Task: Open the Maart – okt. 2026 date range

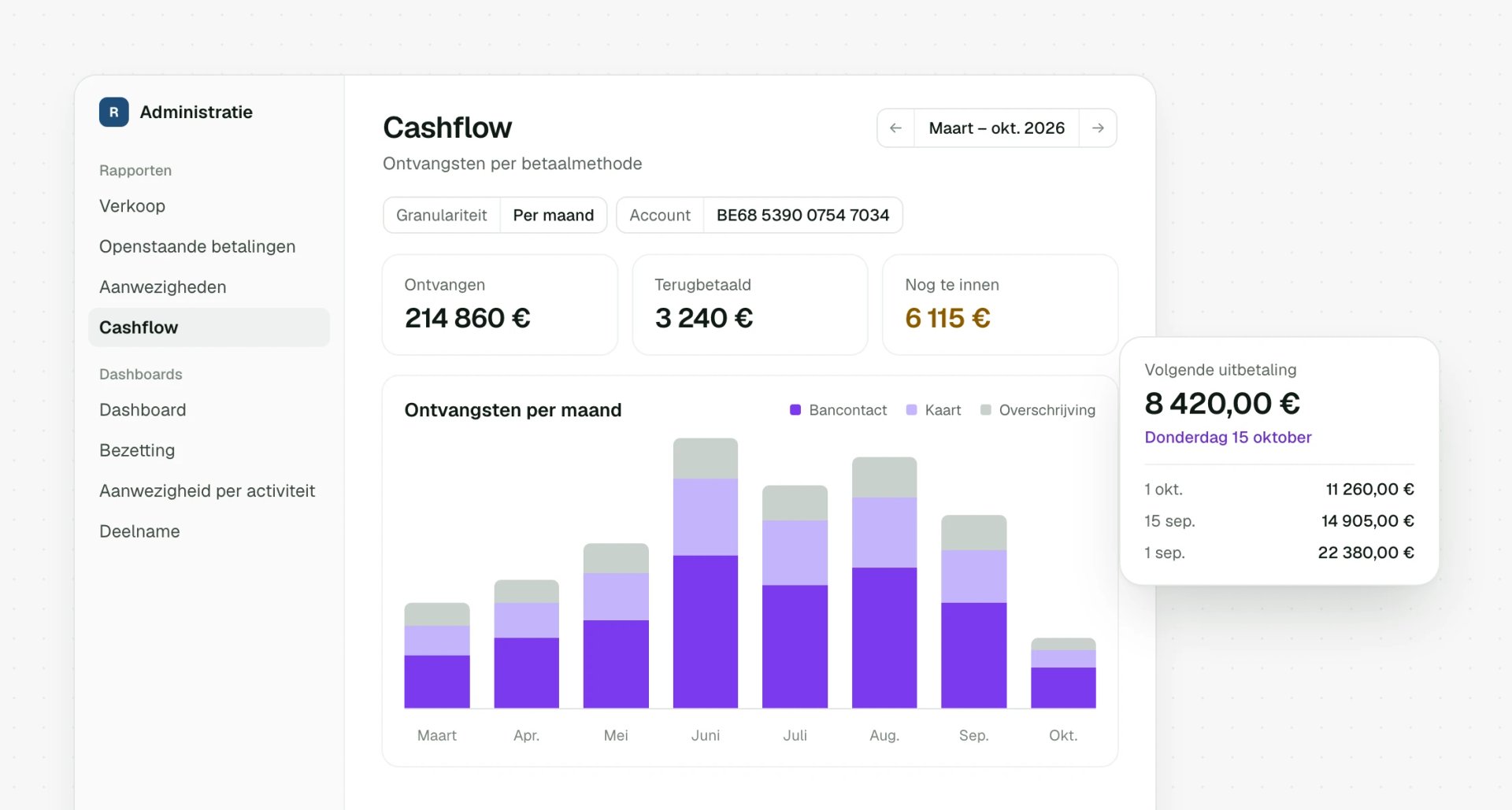Action: (996, 128)
